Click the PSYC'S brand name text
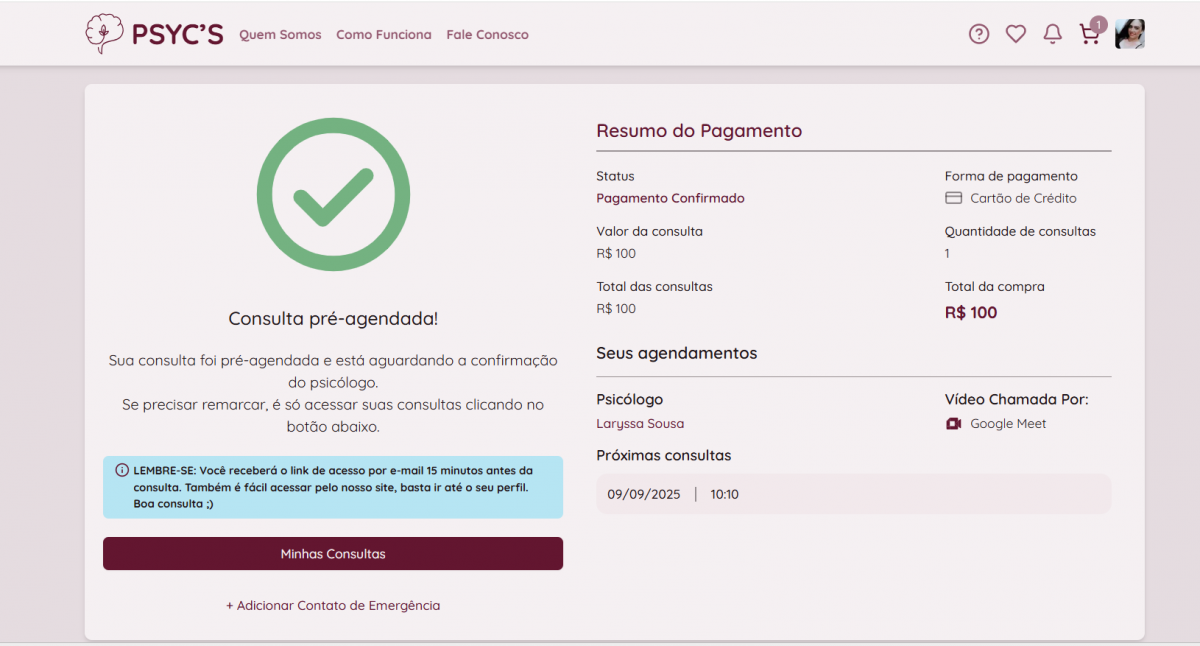Screen dimensions: 1200x646 click(x=177, y=35)
